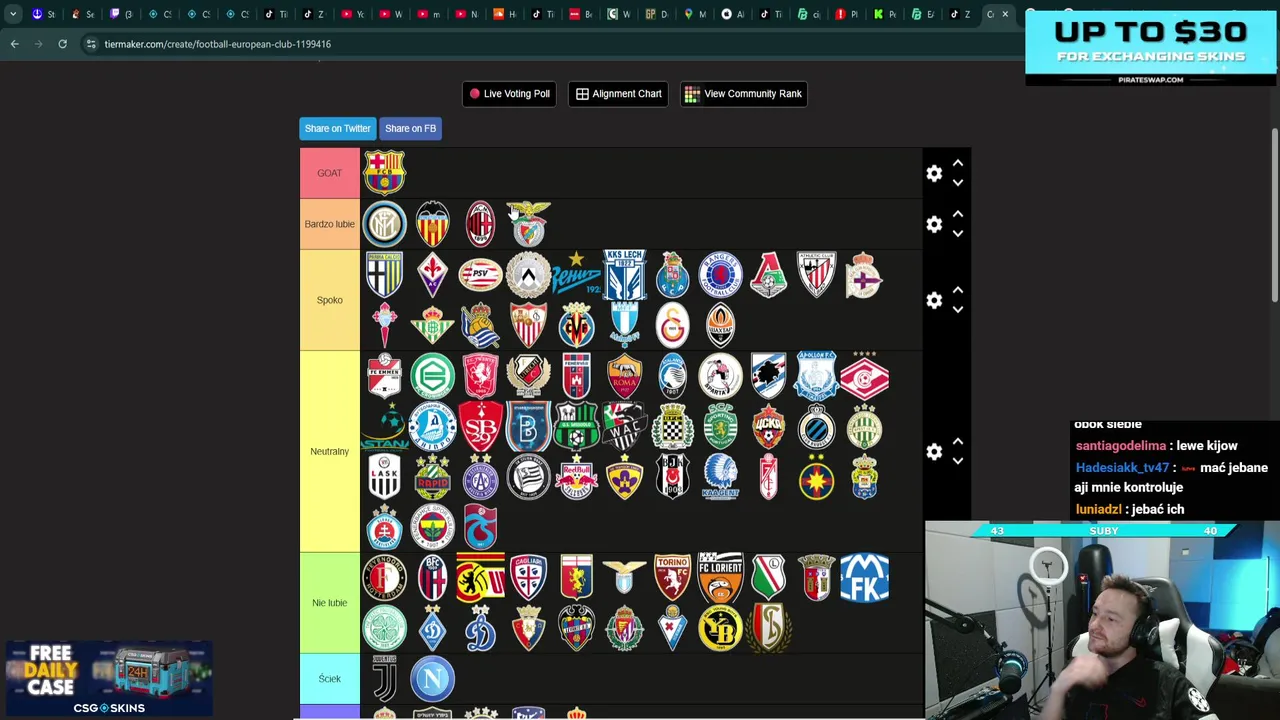Select FC Barcelona crest in GOAT tier
The image size is (1280, 720).
tap(384, 173)
